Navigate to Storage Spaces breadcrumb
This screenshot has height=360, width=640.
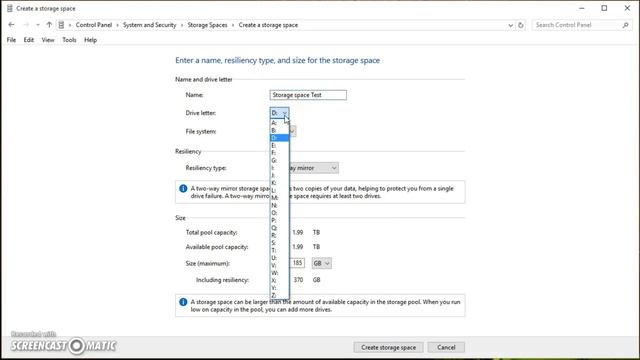click(x=207, y=25)
